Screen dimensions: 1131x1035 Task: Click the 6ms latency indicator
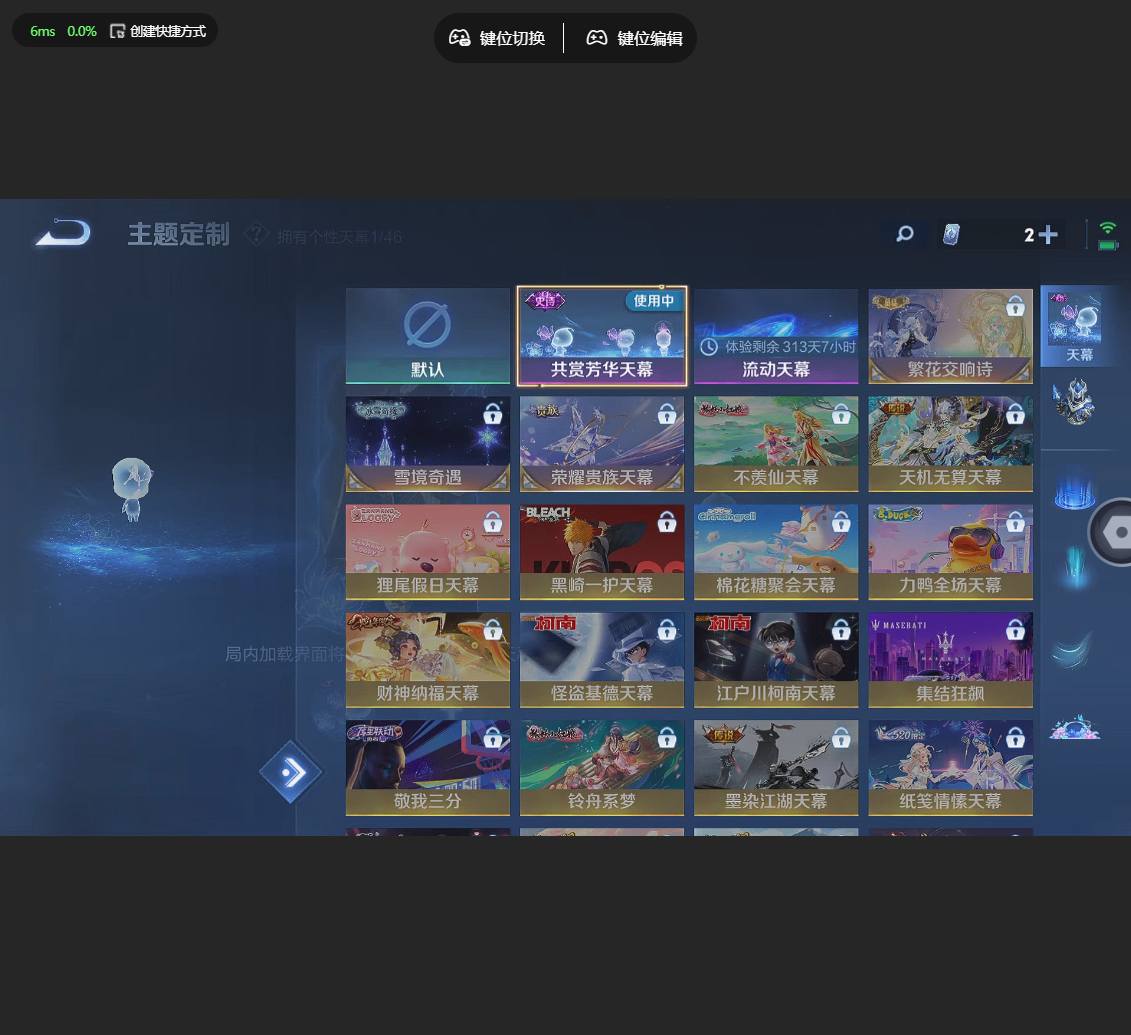(43, 31)
